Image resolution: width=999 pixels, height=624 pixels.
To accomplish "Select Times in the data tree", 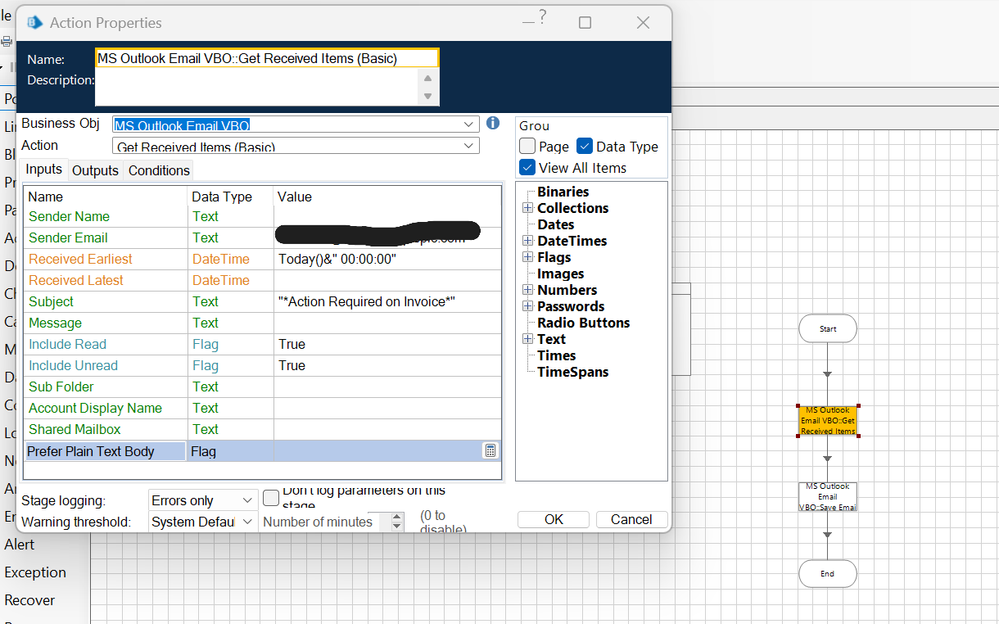I will 556,355.
